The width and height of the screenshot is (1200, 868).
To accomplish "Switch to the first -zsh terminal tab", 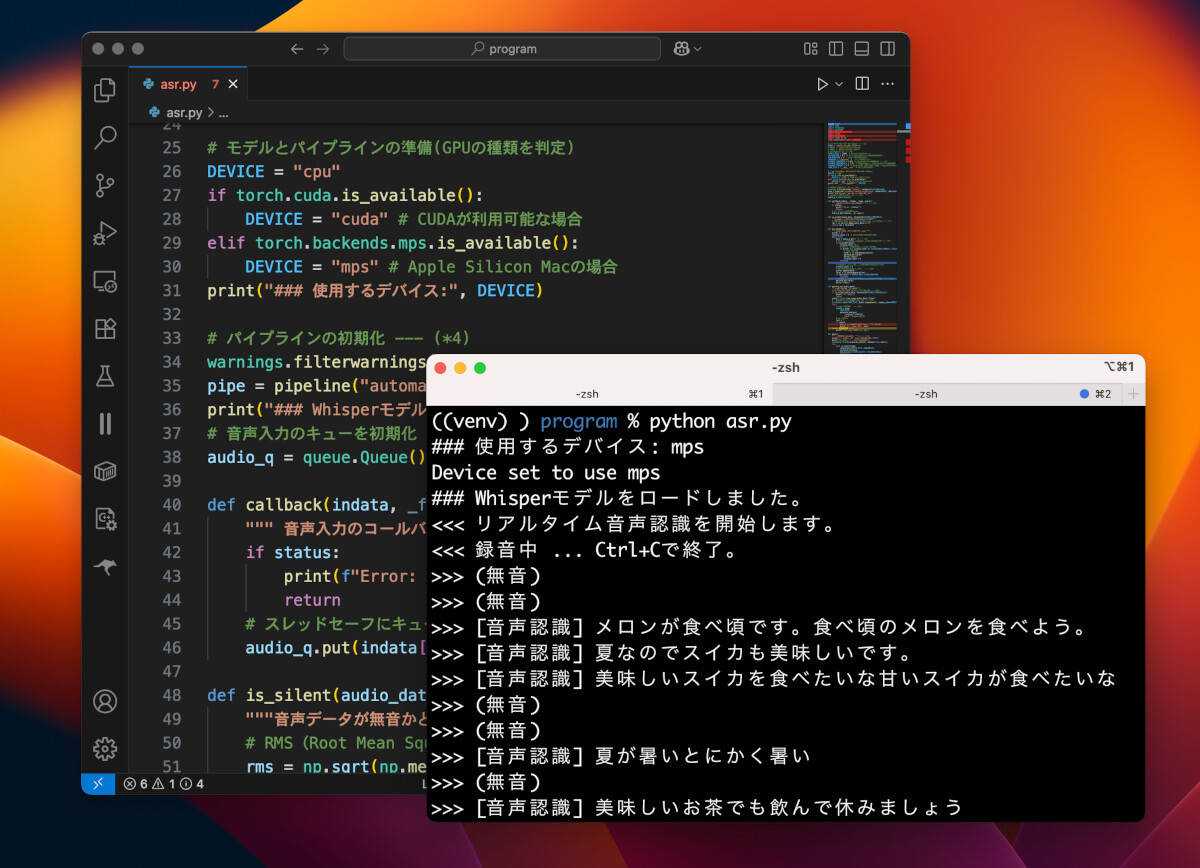I will point(600,394).
